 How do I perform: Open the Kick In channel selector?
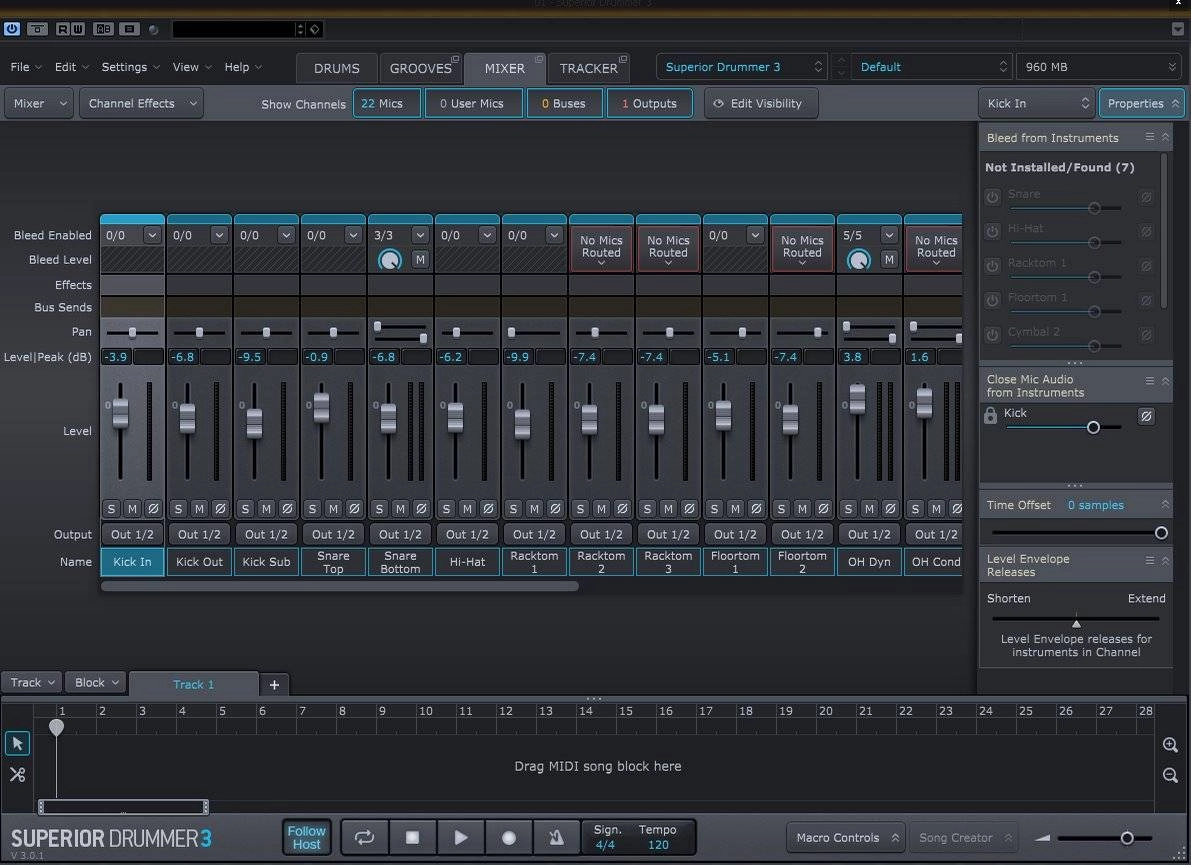[x=1037, y=103]
